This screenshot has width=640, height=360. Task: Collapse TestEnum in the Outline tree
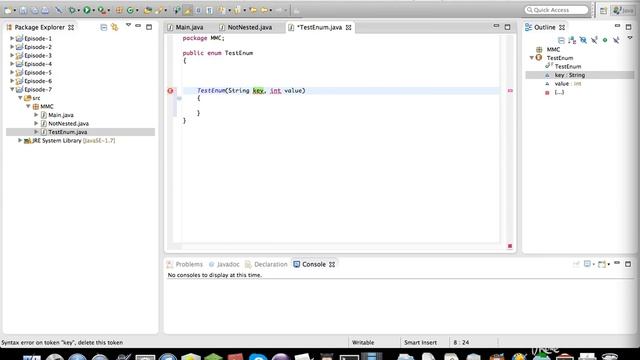[x=531, y=58]
